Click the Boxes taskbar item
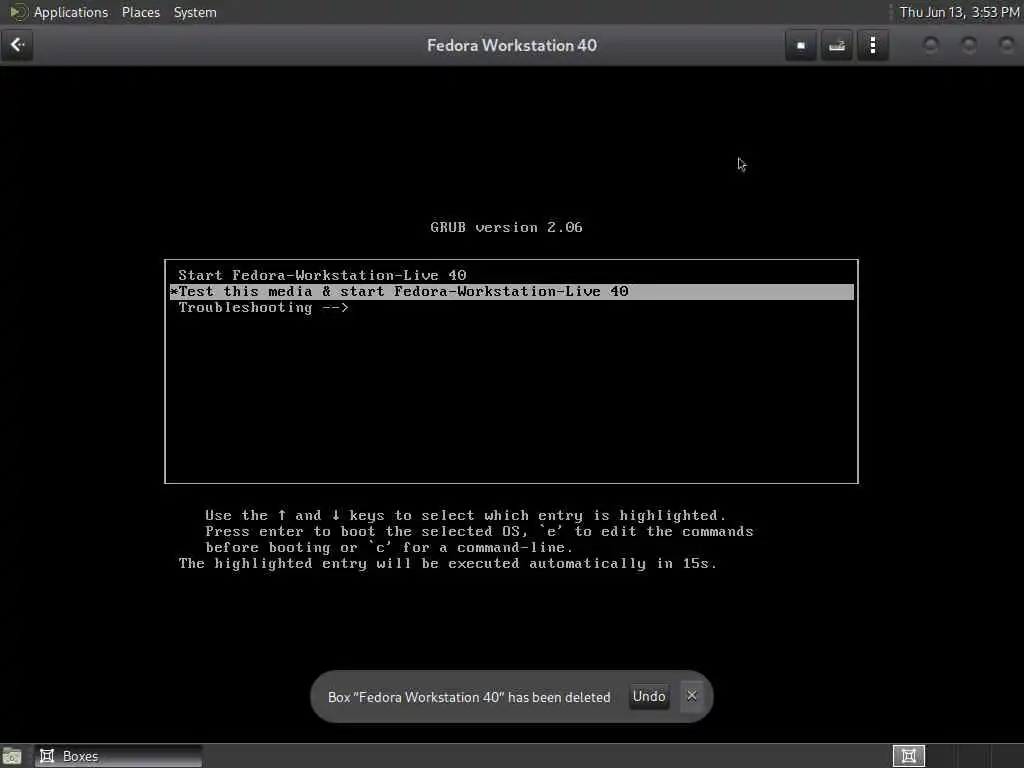 pyautogui.click(x=119, y=756)
